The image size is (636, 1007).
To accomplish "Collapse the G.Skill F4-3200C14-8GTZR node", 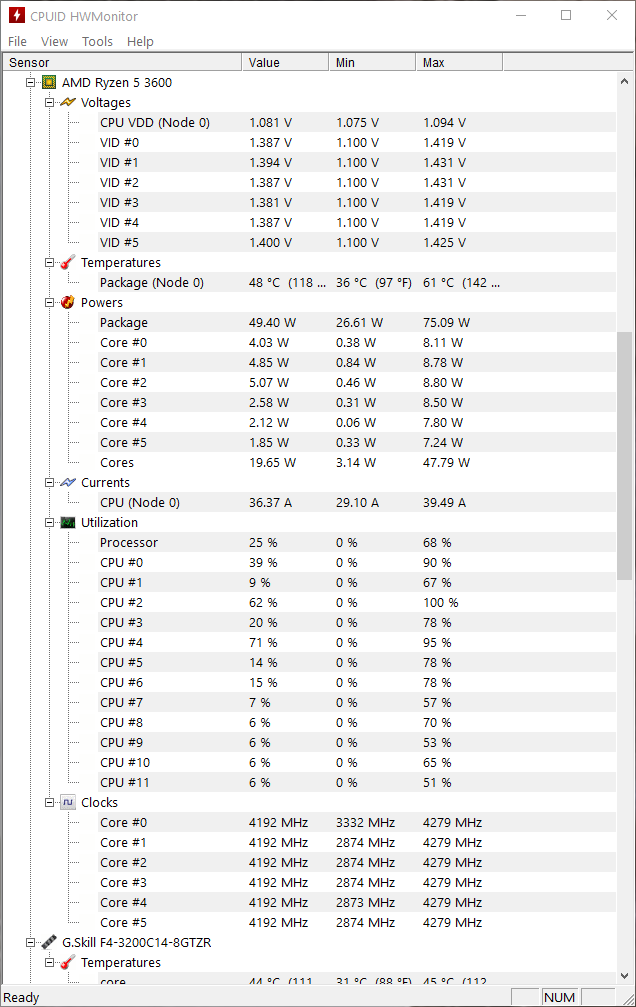I will click(30, 942).
